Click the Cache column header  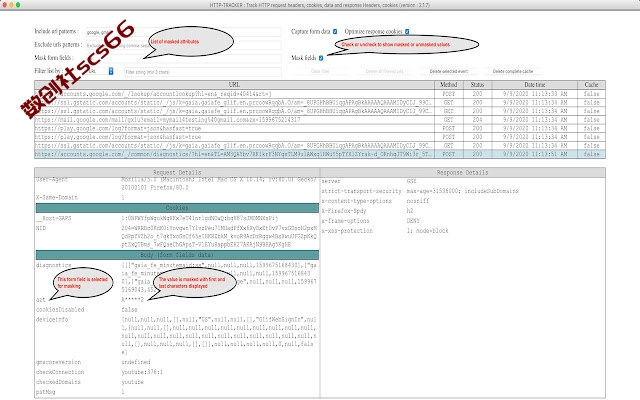[591, 85]
